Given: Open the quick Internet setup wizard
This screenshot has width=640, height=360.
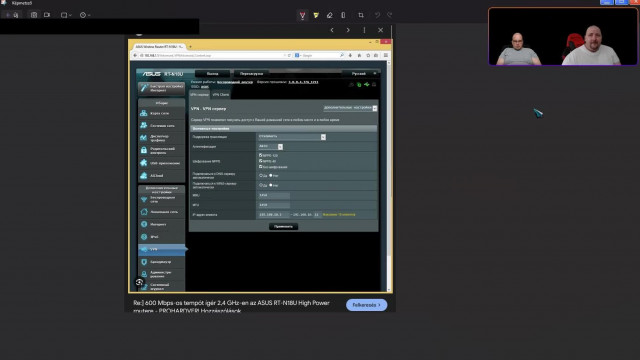Looking at the screenshot, I should coord(162,88).
